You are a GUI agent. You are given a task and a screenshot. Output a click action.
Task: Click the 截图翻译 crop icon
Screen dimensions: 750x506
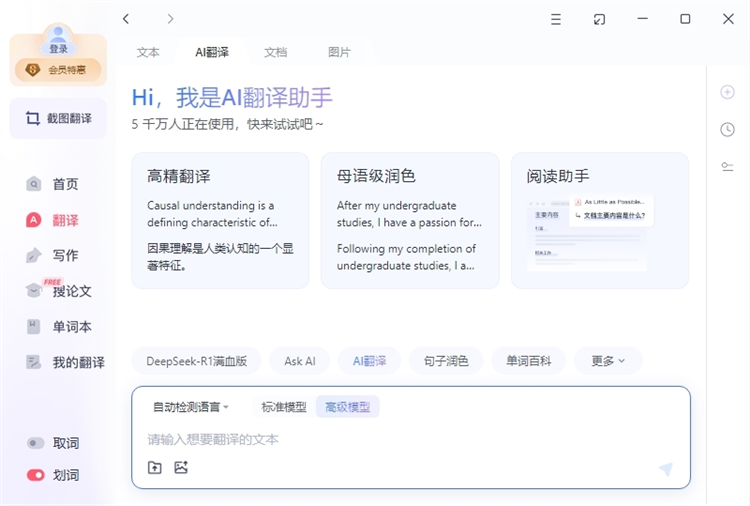pos(33,118)
